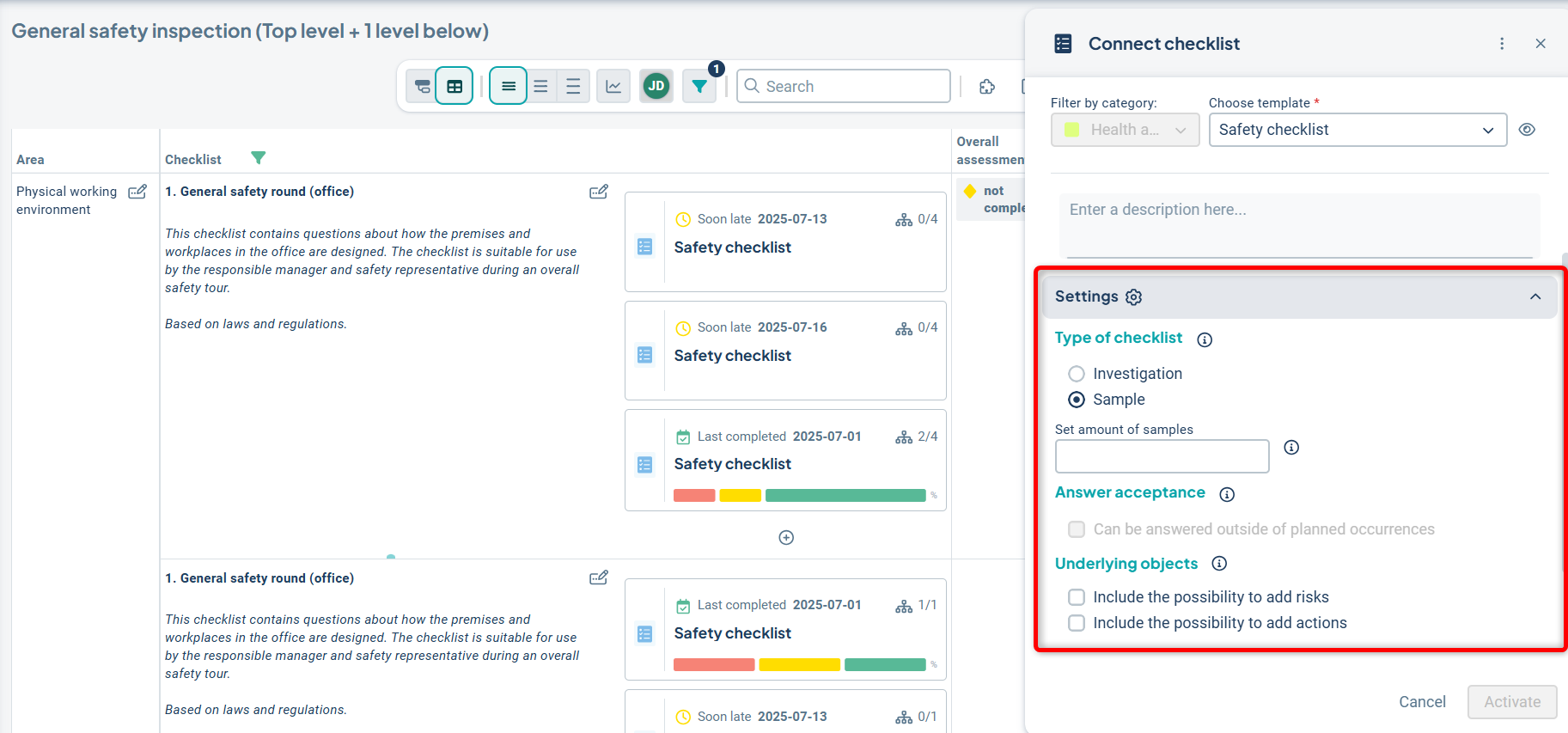Click the Activate button
This screenshot has height=733, width=1568.
tap(1512, 702)
